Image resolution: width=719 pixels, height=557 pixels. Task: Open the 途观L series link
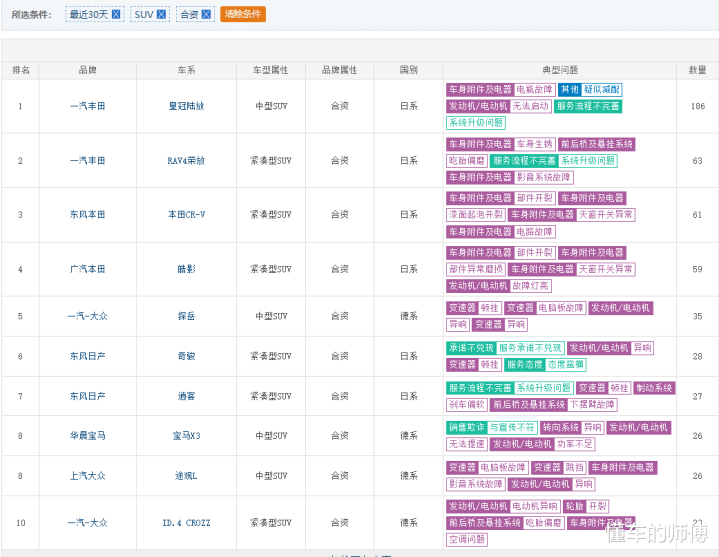(186, 476)
